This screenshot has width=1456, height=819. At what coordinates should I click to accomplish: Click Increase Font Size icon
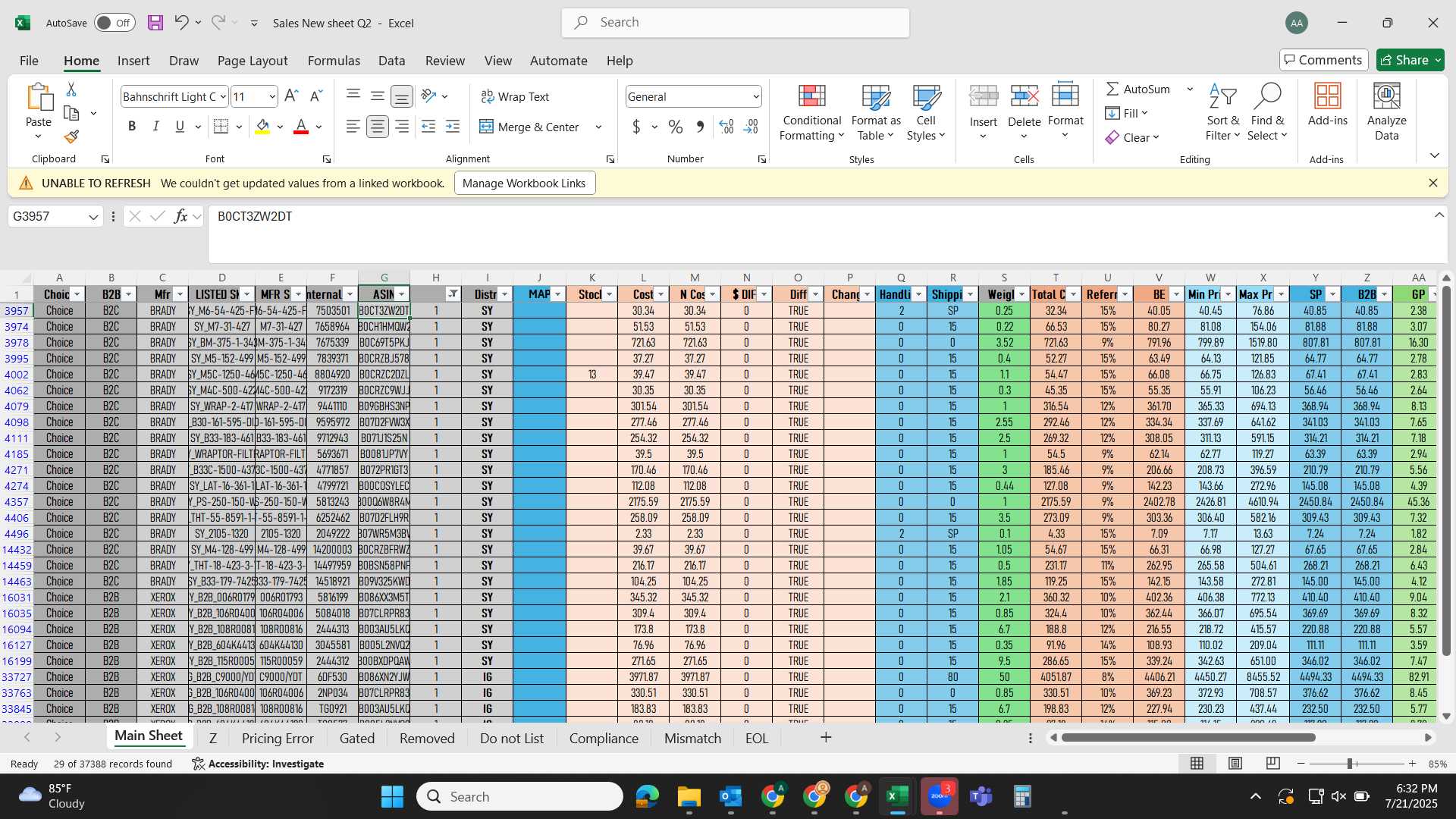pyautogui.click(x=291, y=96)
